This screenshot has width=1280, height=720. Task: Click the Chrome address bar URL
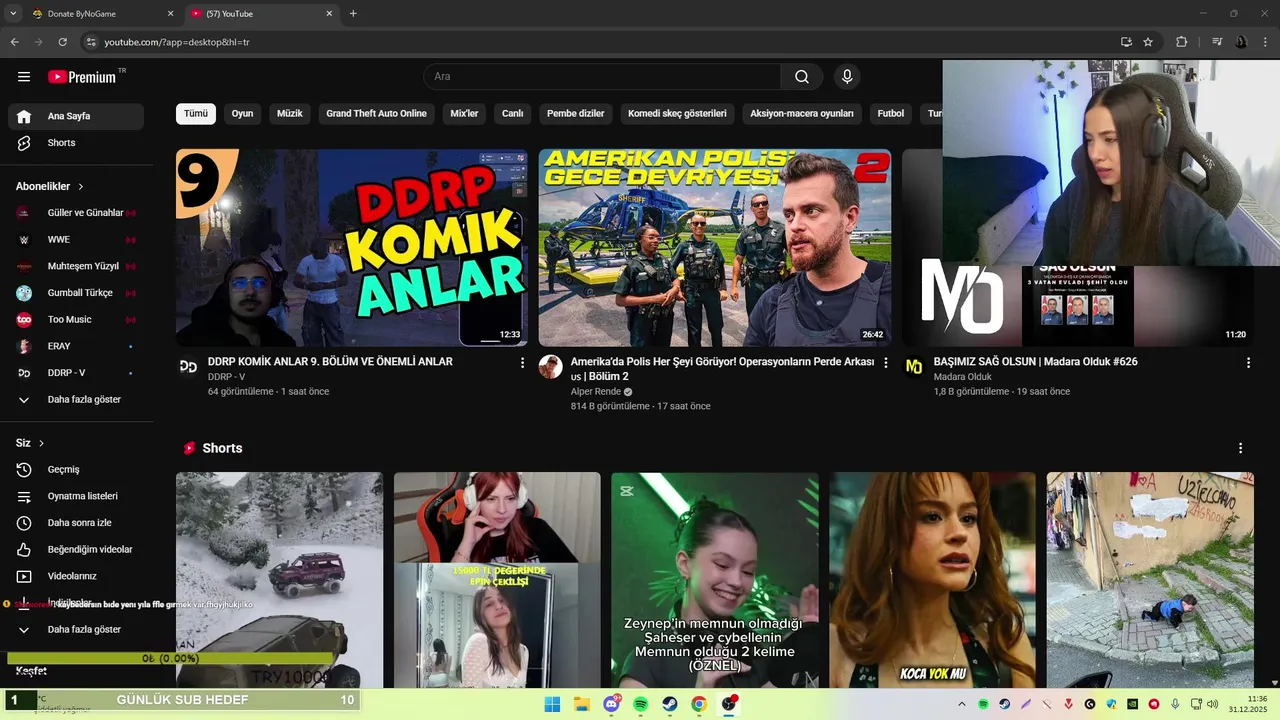[x=177, y=42]
